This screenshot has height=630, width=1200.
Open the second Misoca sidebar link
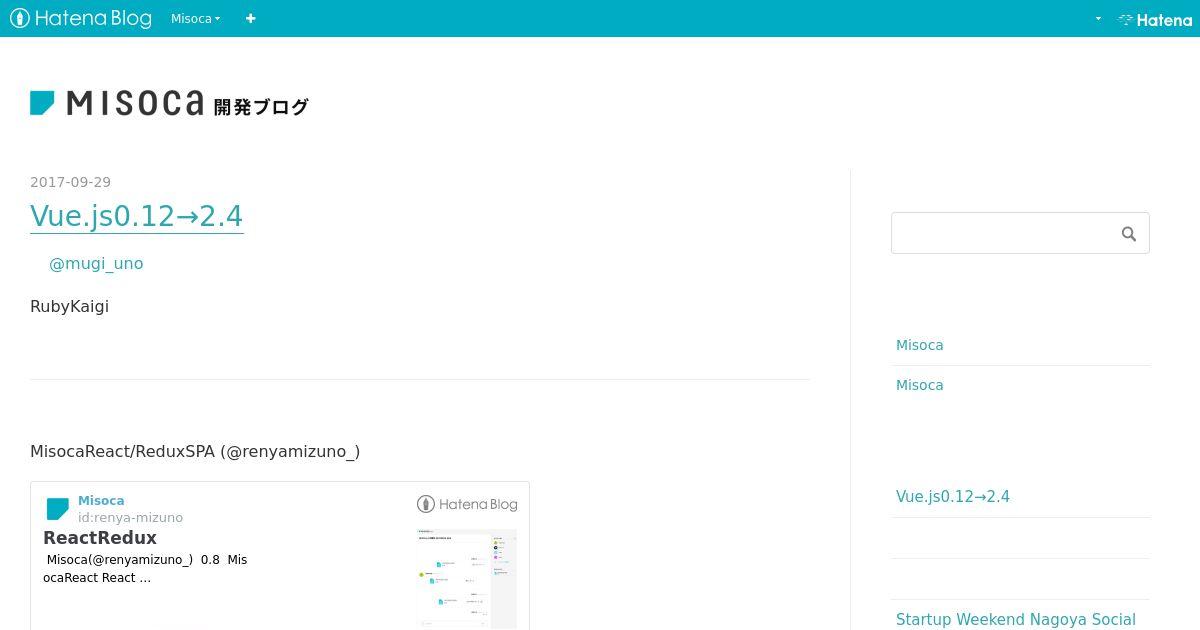(x=920, y=385)
